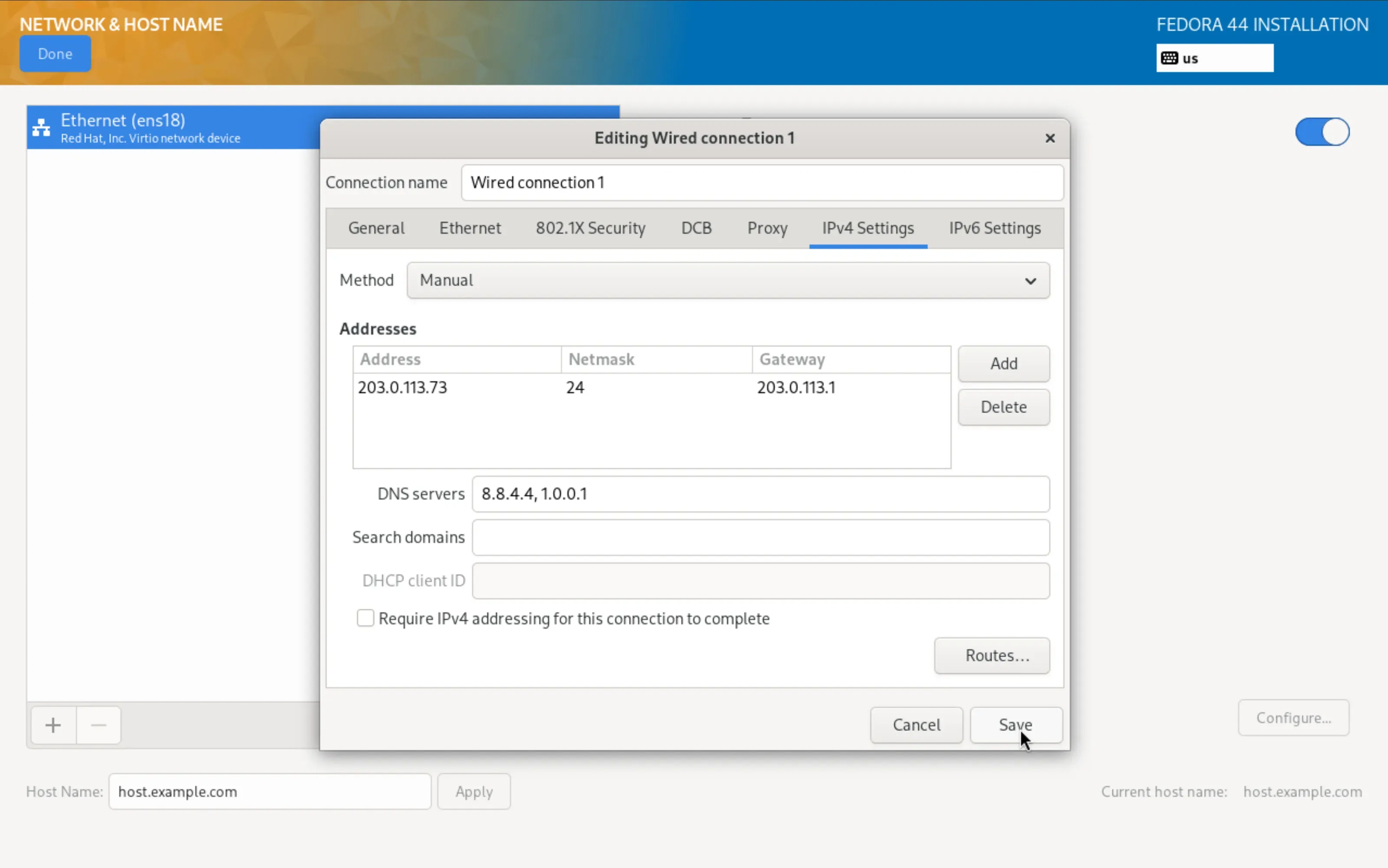1388x868 pixels.
Task: Add a new network device with plus icon
Action: coord(53,725)
